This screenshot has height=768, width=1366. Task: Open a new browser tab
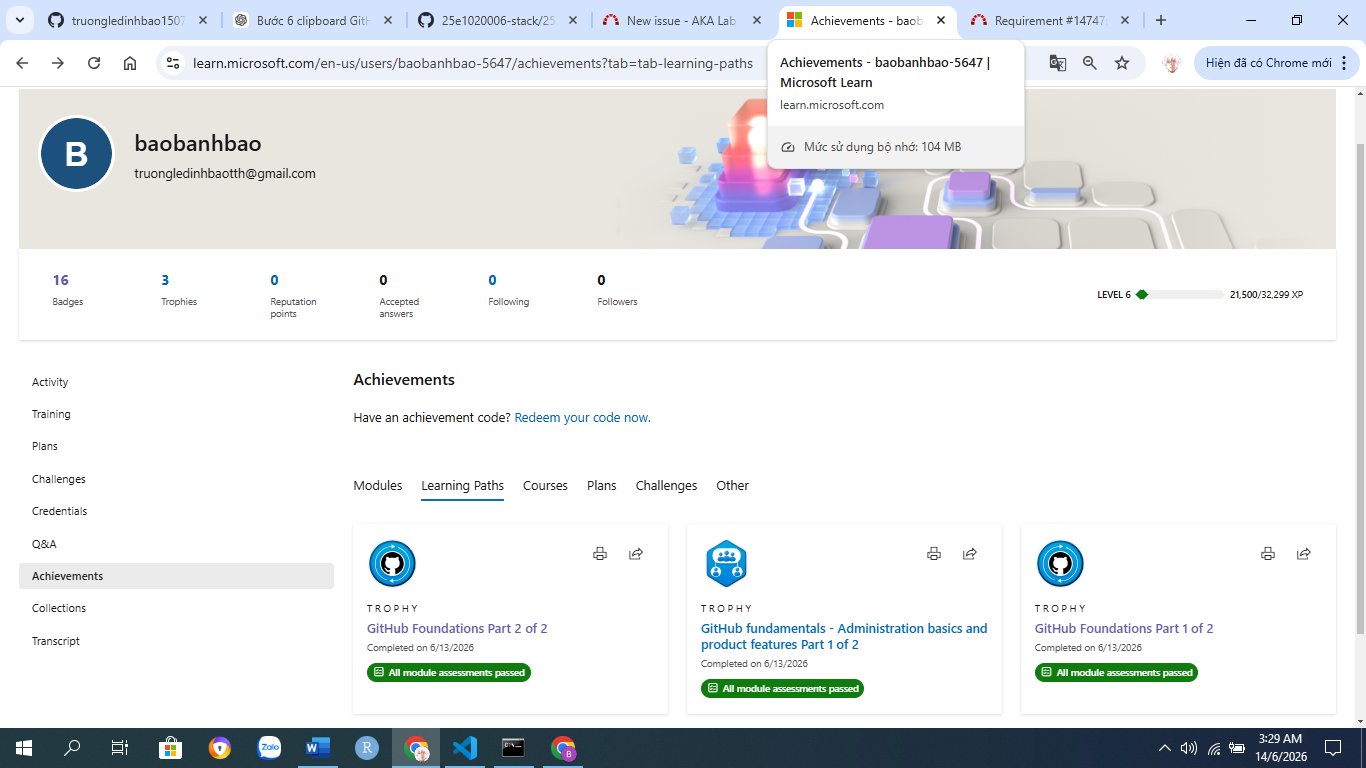(1161, 20)
